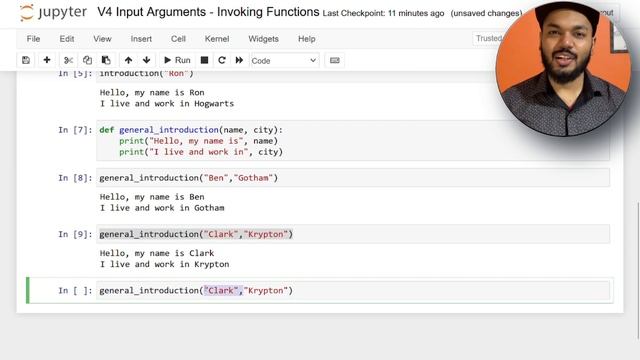Click output 'I live and work in Hogwarts'
The height and width of the screenshot is (360, 640).
[x=167, y=104]
